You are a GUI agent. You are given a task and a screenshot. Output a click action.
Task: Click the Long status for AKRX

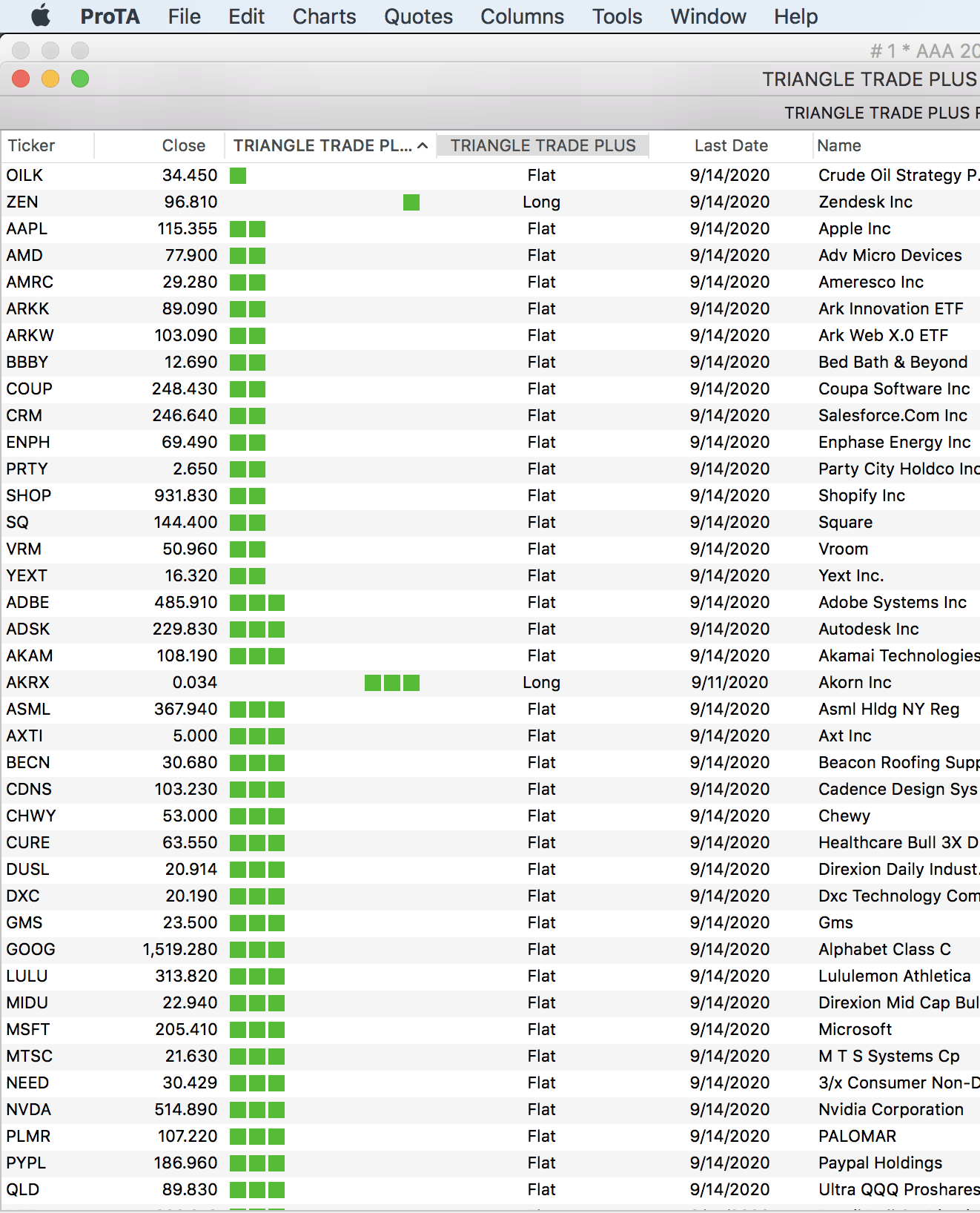pos(541,683)
